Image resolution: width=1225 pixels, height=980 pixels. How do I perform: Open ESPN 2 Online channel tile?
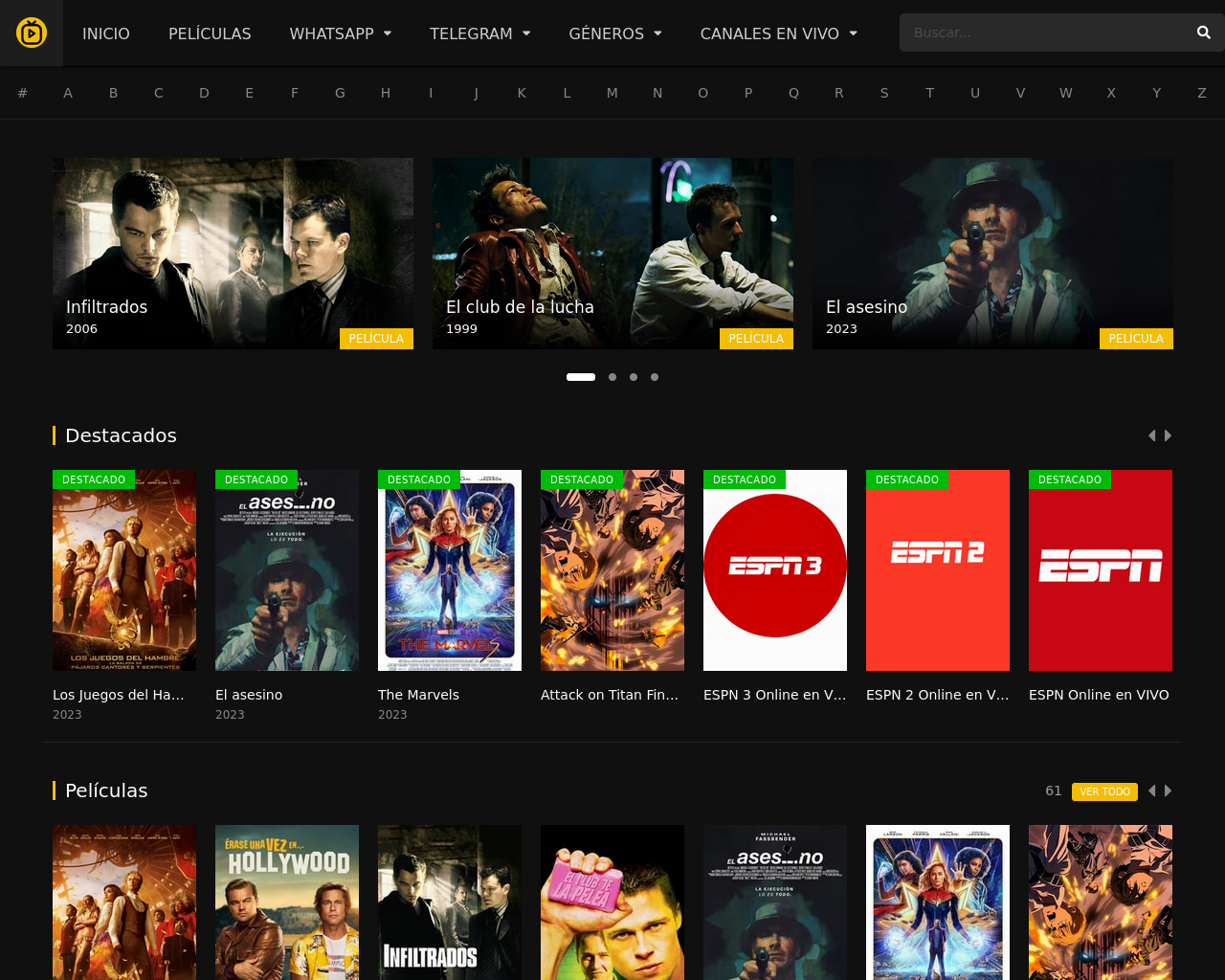click(x=938, y=570)
